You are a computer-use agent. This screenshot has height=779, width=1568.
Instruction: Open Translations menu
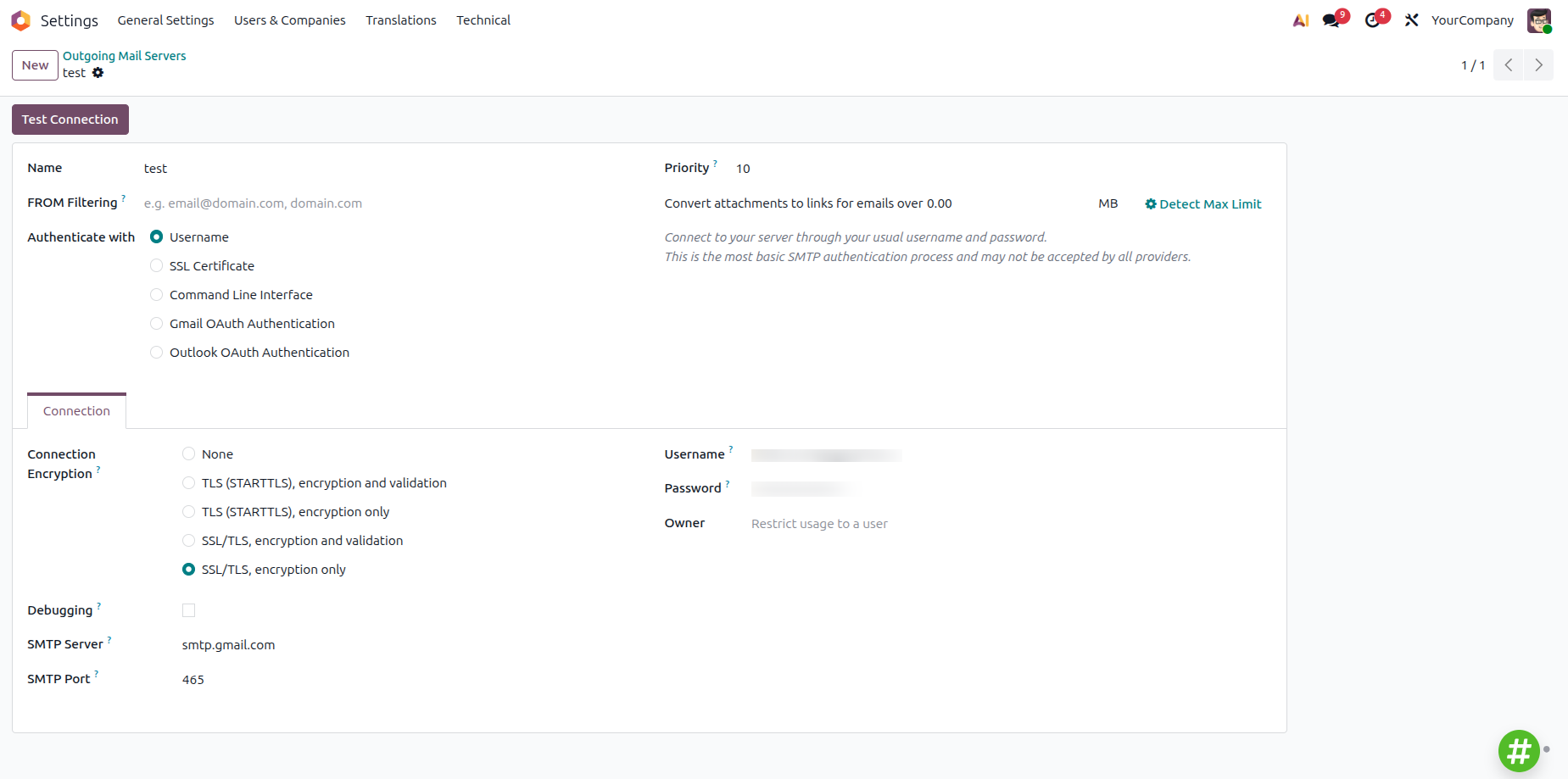[401, 20]
